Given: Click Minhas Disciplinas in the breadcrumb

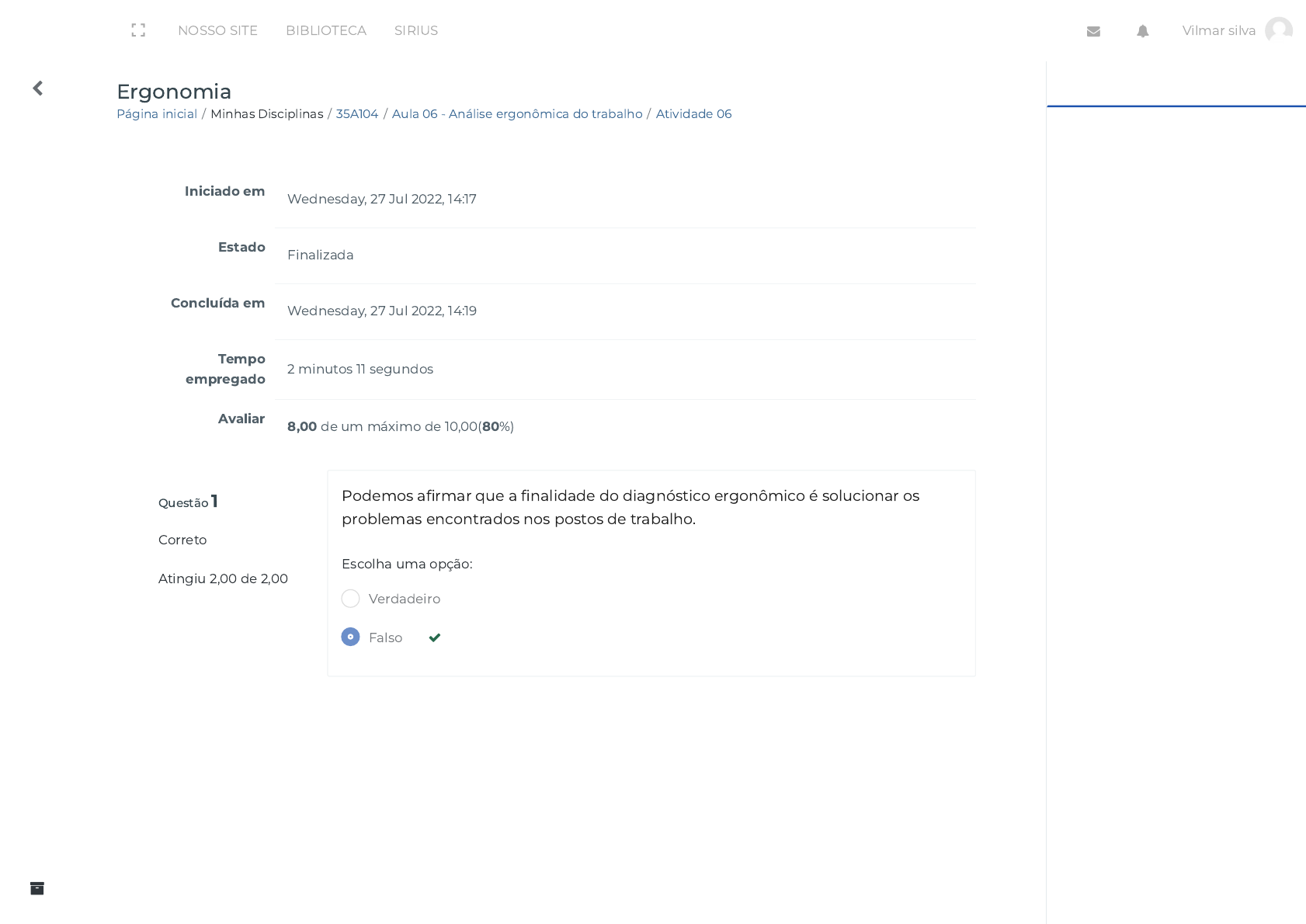Looking at the screenshot, I should 266,114.
